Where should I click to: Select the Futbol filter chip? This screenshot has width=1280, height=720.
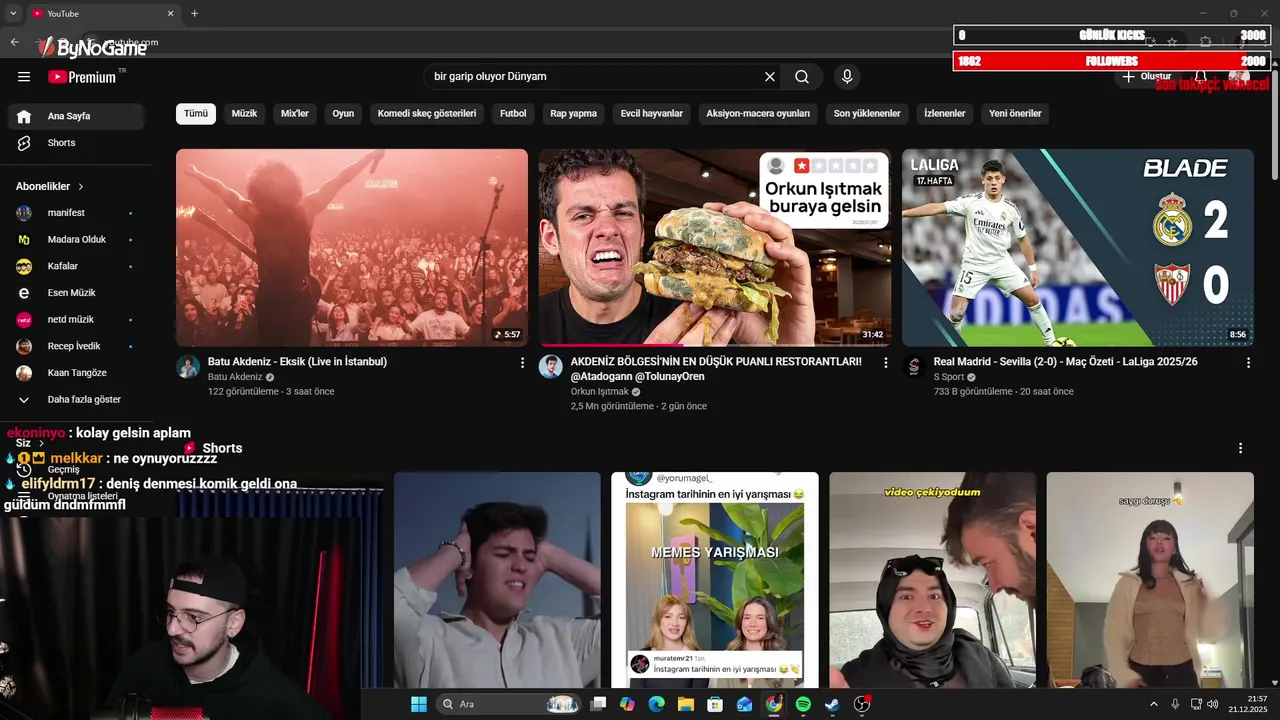tap(513, 114)
